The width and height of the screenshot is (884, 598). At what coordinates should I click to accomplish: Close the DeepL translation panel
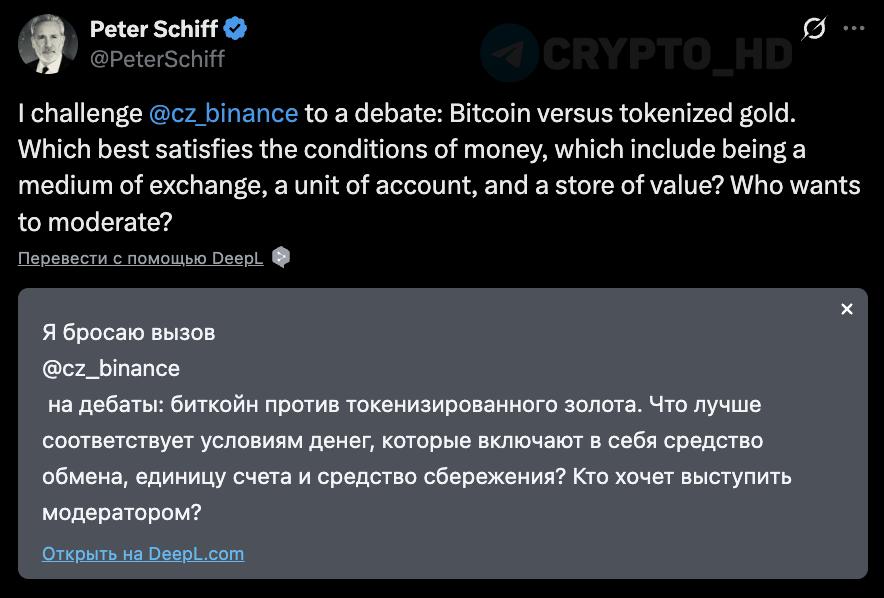(x=846, y=310)
